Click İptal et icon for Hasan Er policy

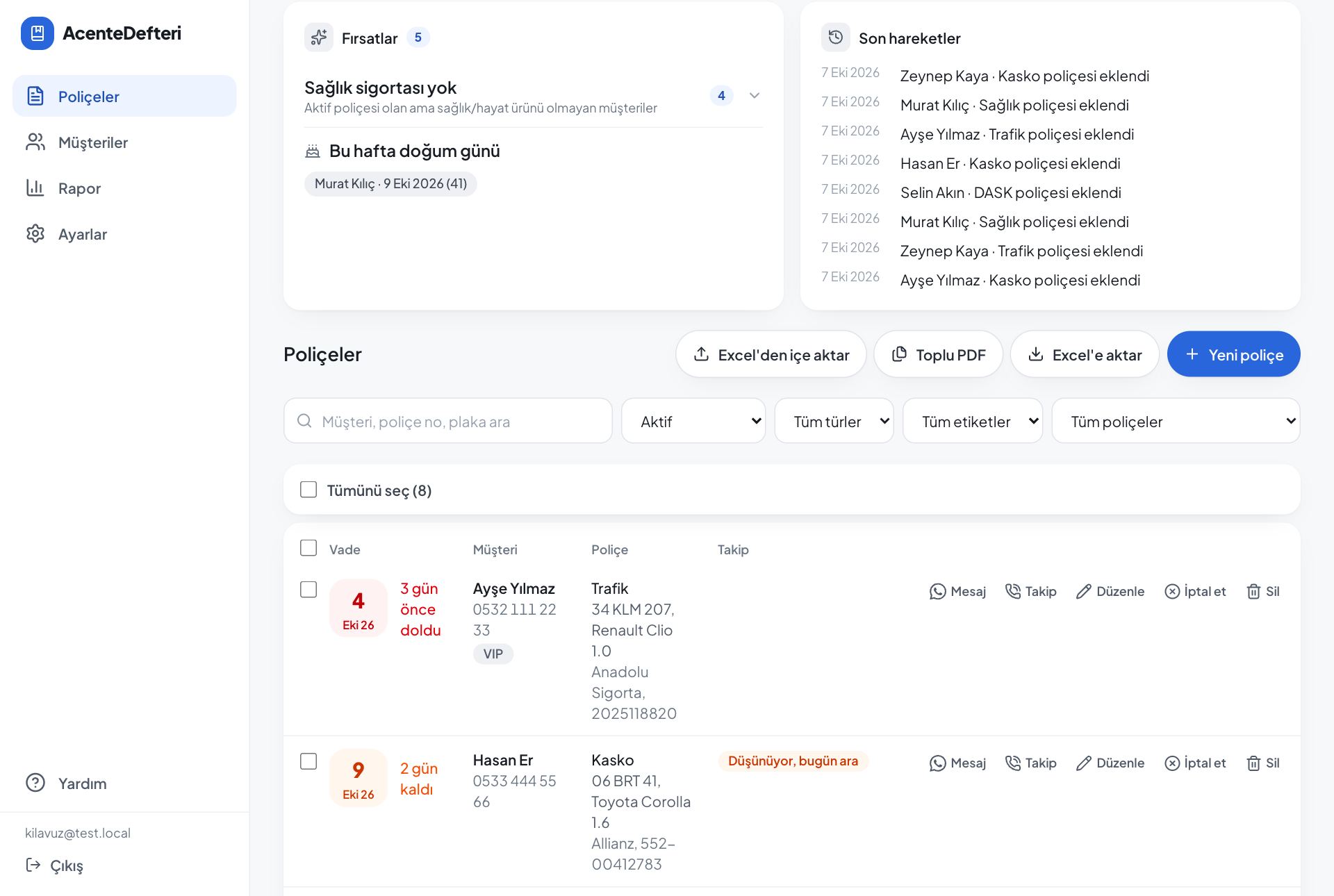(x=1172, y=763)
